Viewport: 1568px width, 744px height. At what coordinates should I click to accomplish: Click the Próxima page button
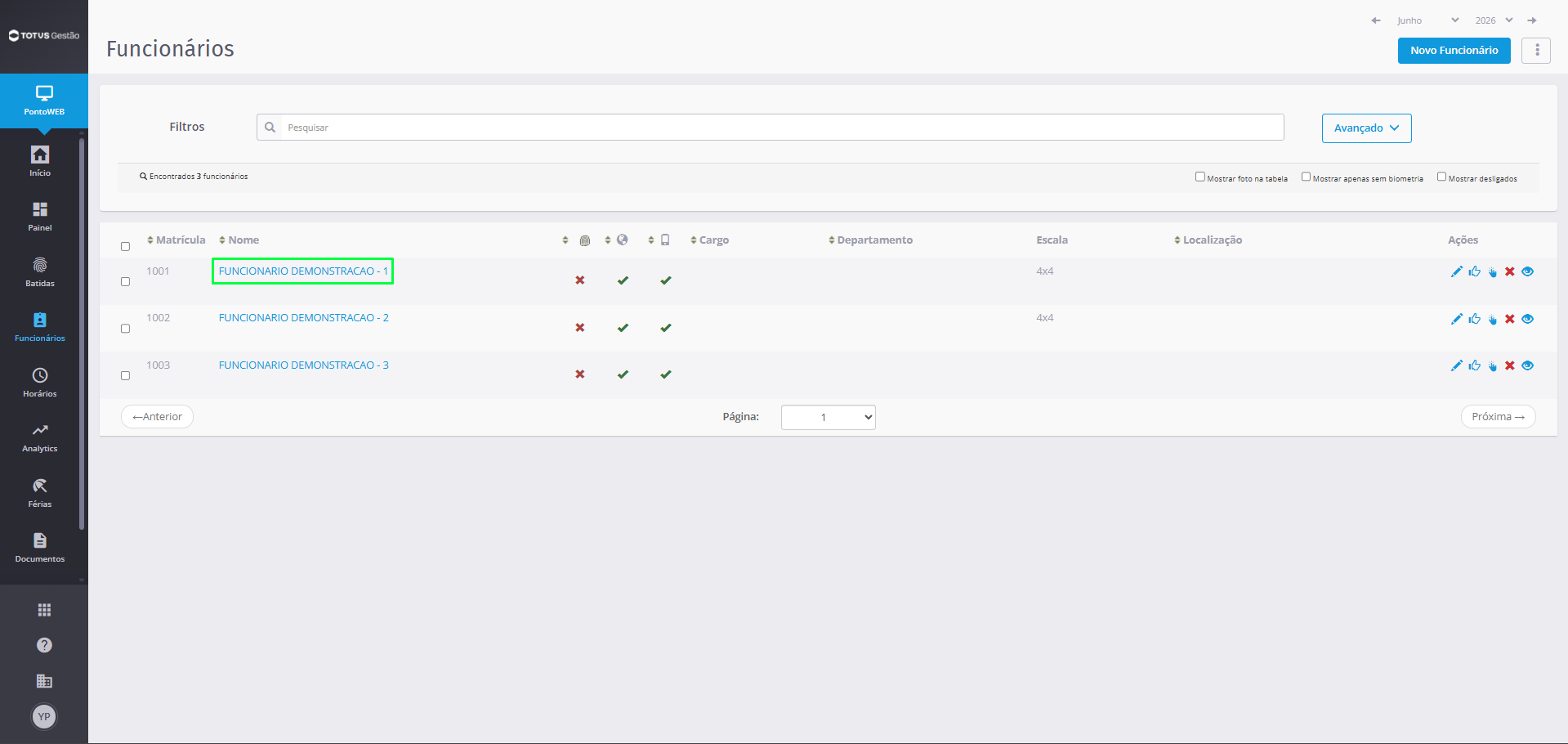[1498, 417]
